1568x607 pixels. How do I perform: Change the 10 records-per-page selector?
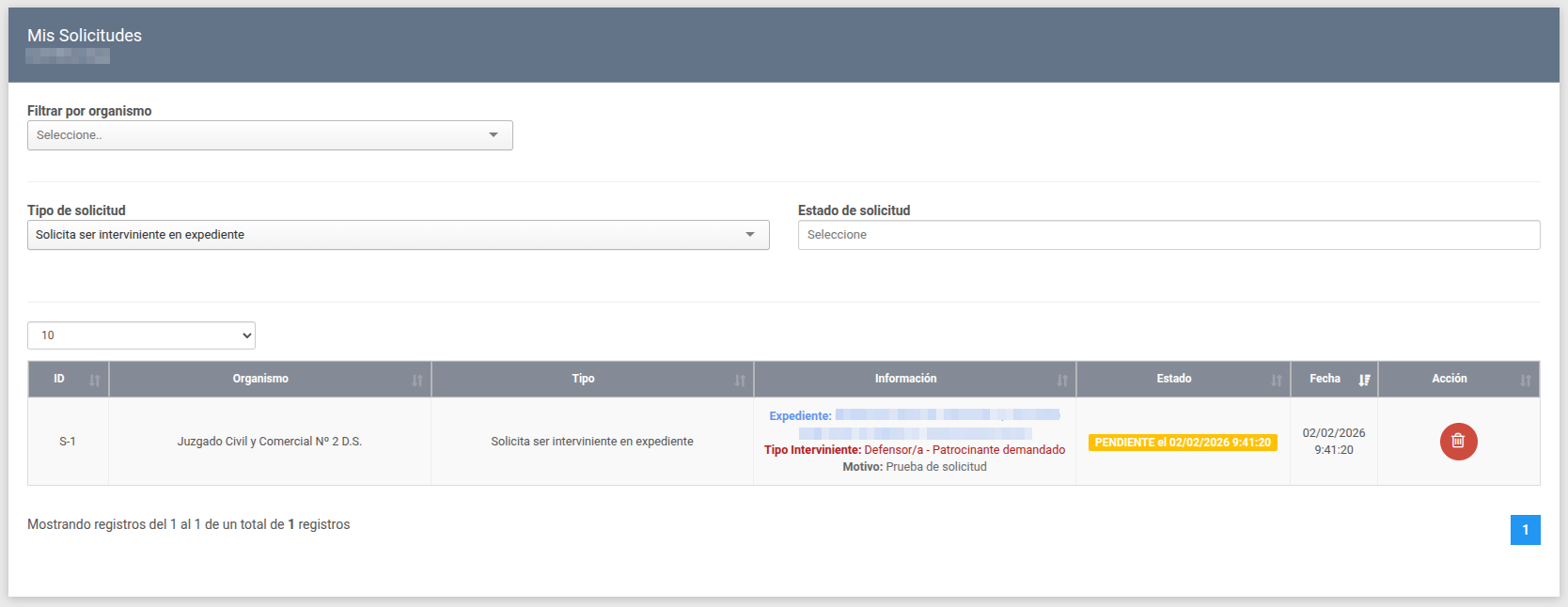(x=141, y=335)
